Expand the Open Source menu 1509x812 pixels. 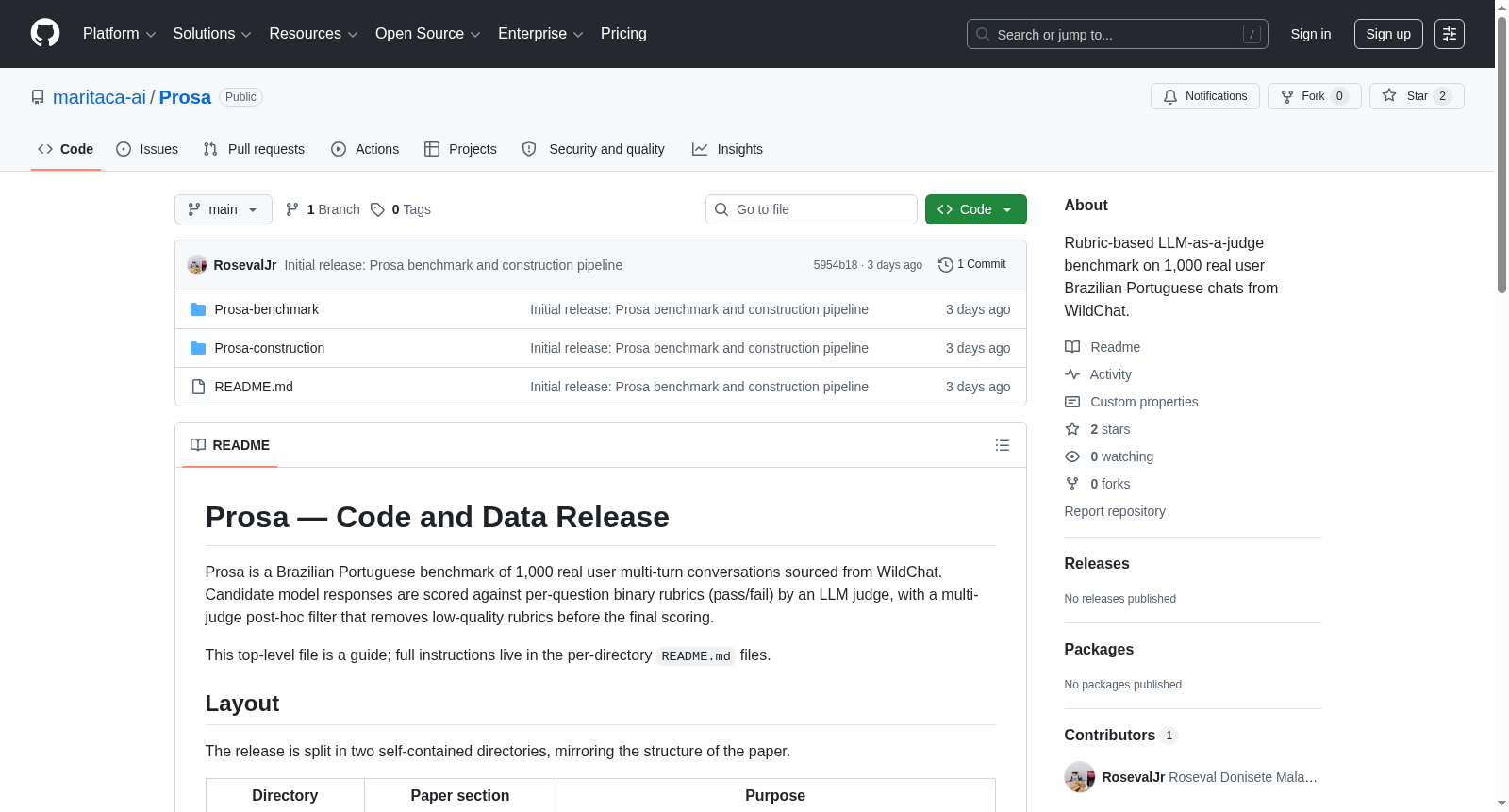coord(427,34)
